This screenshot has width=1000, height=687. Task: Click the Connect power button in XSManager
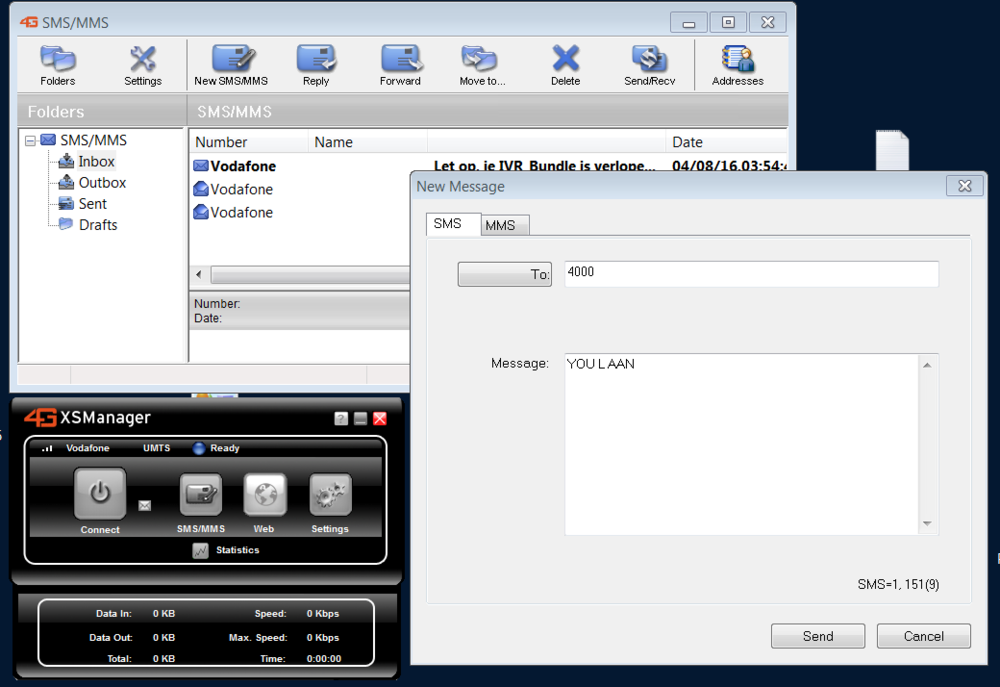tap(99, 494)
